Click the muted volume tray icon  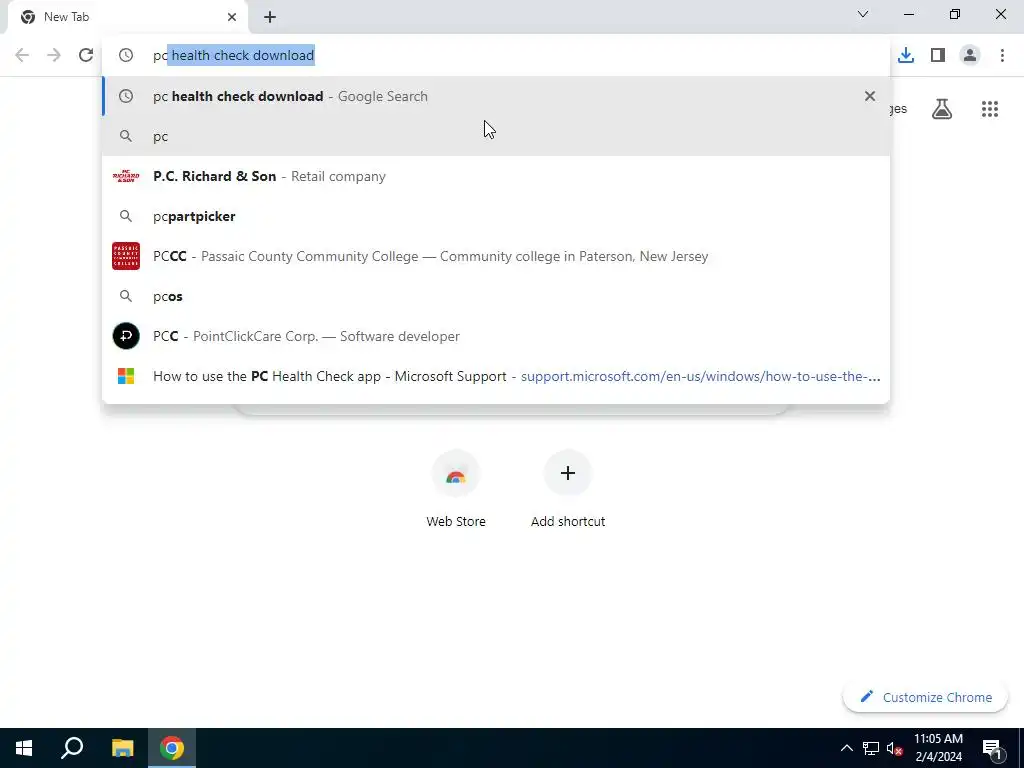click(894, 748)
